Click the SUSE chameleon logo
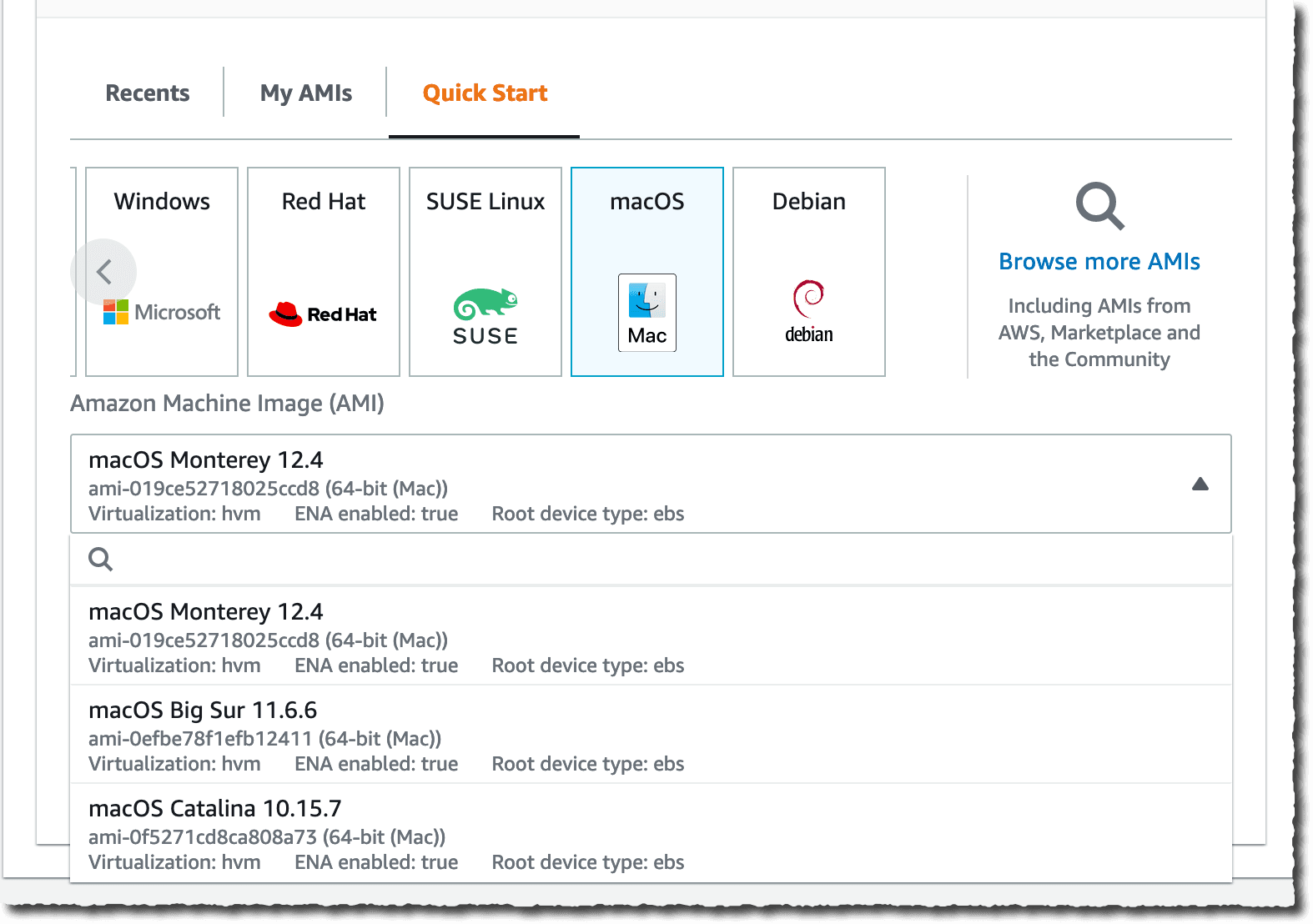 (x=485, y=317)
